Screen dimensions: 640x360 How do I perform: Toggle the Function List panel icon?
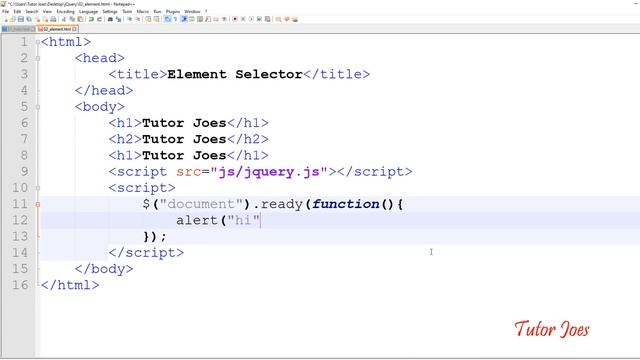[x=208, y=19]
